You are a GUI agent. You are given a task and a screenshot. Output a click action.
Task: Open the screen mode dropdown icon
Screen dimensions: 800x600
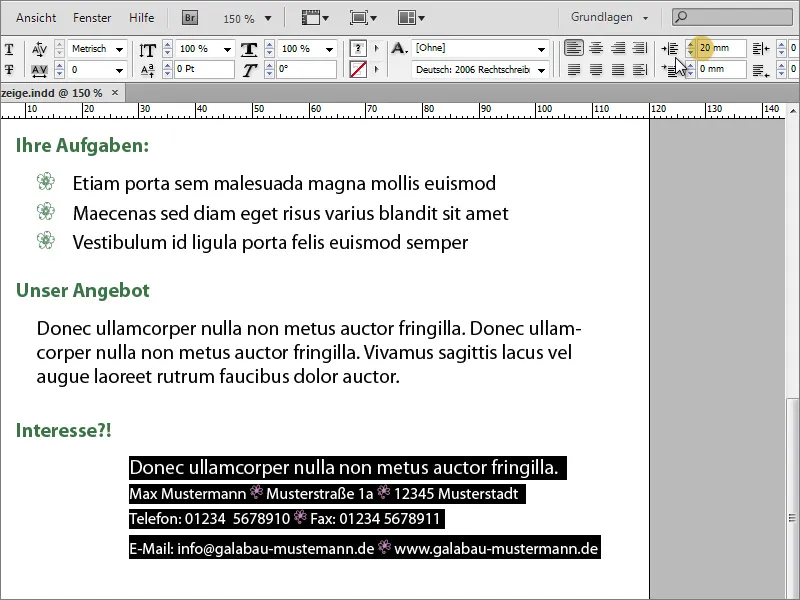[363, 18]
